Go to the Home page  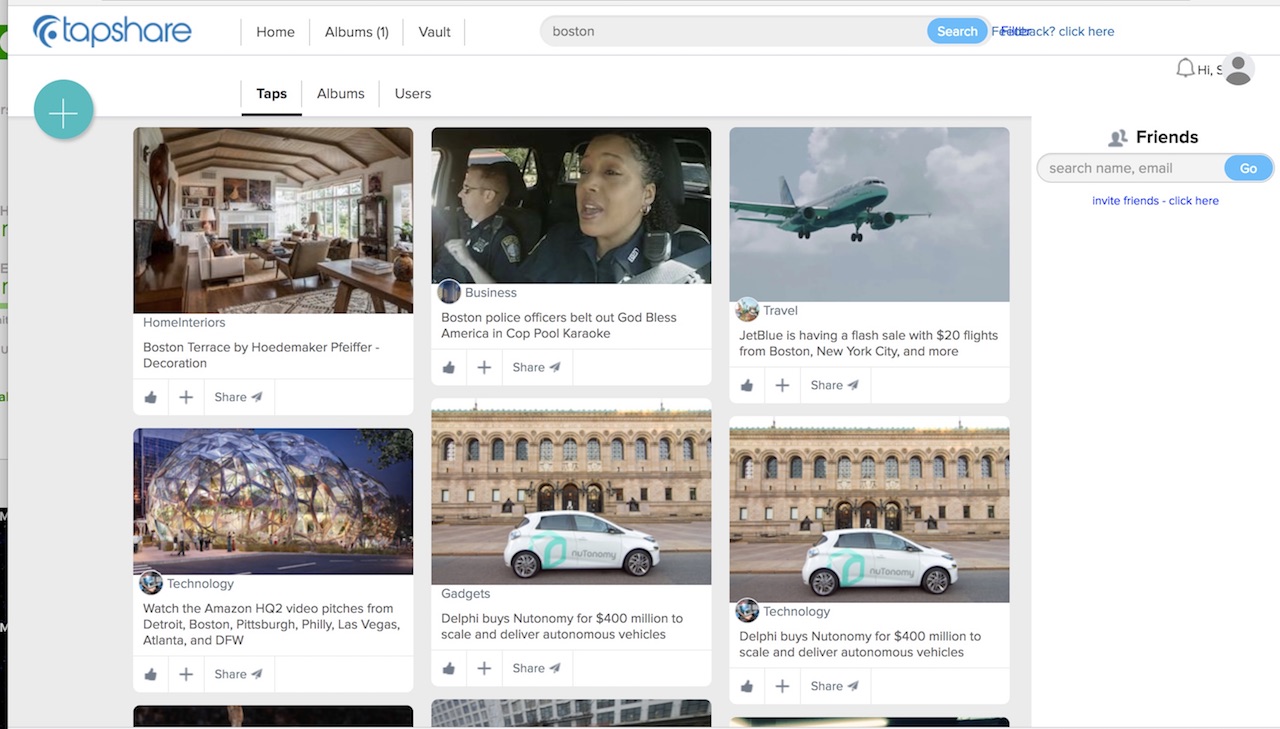(275, 32)
